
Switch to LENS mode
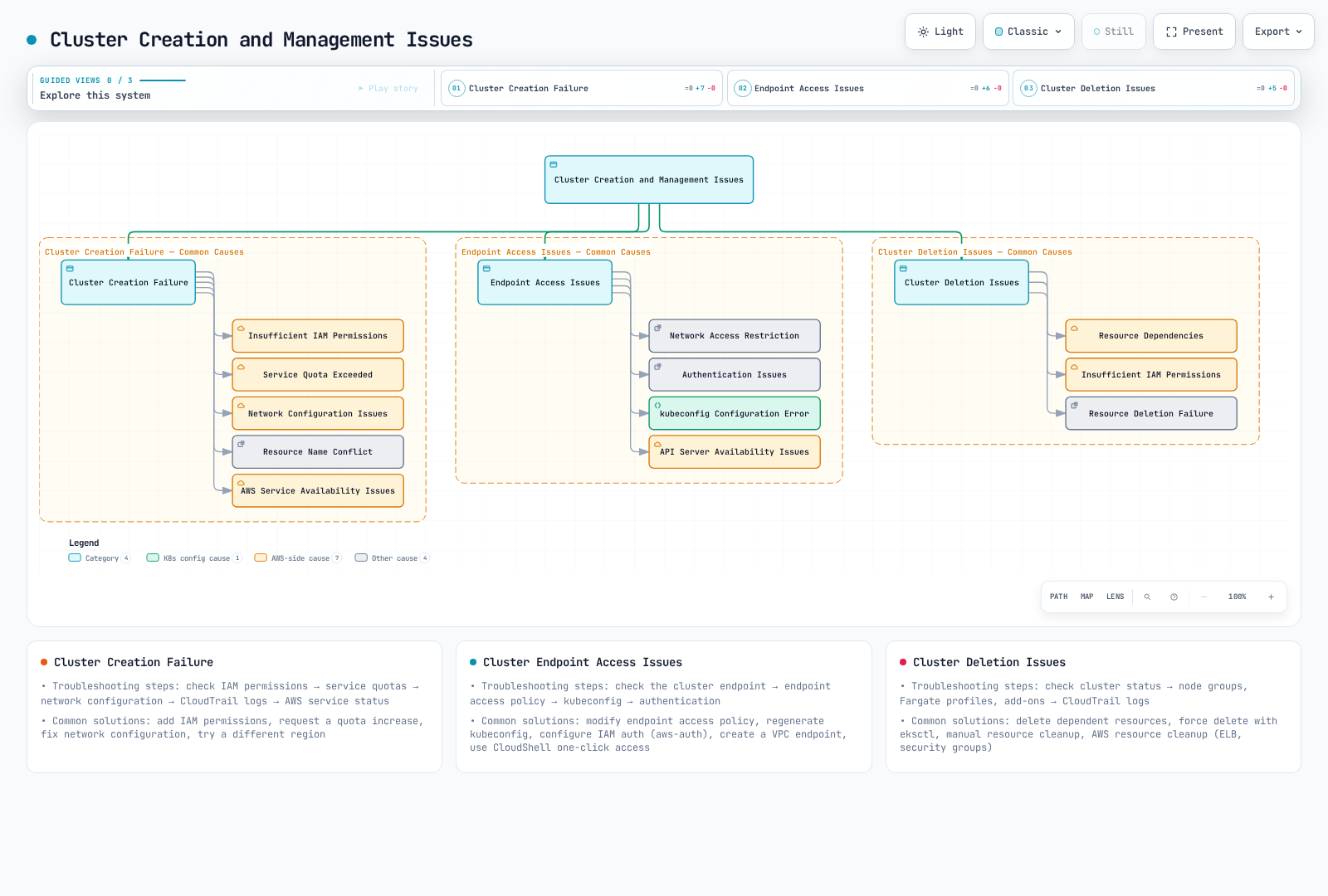[1115, 597]
